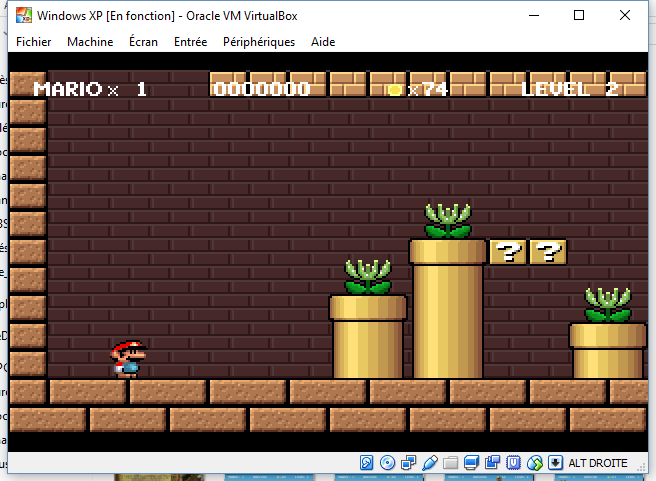Click the overlapping blue screens status icon
Viewport: 656px width, 481px height.
(x=492, y=463)
